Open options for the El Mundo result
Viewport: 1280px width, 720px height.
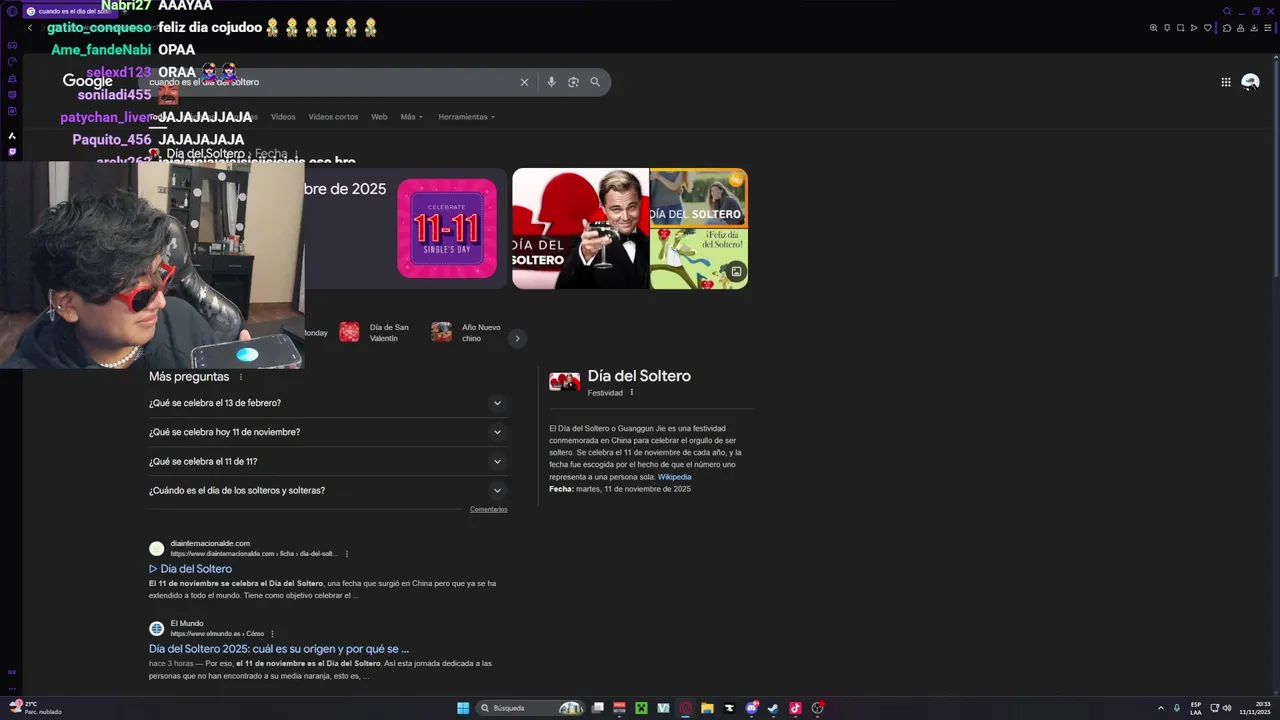click(x=272, y=634)
